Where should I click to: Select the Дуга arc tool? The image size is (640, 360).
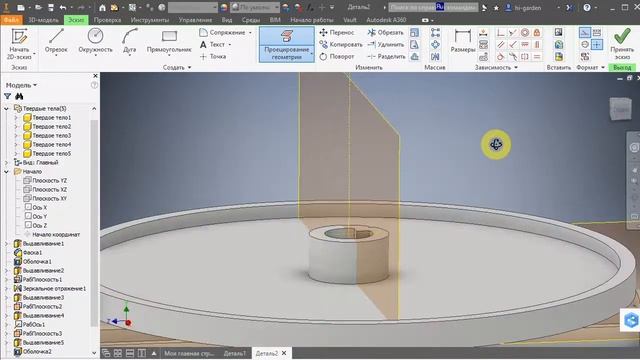[x=129, y=41]
